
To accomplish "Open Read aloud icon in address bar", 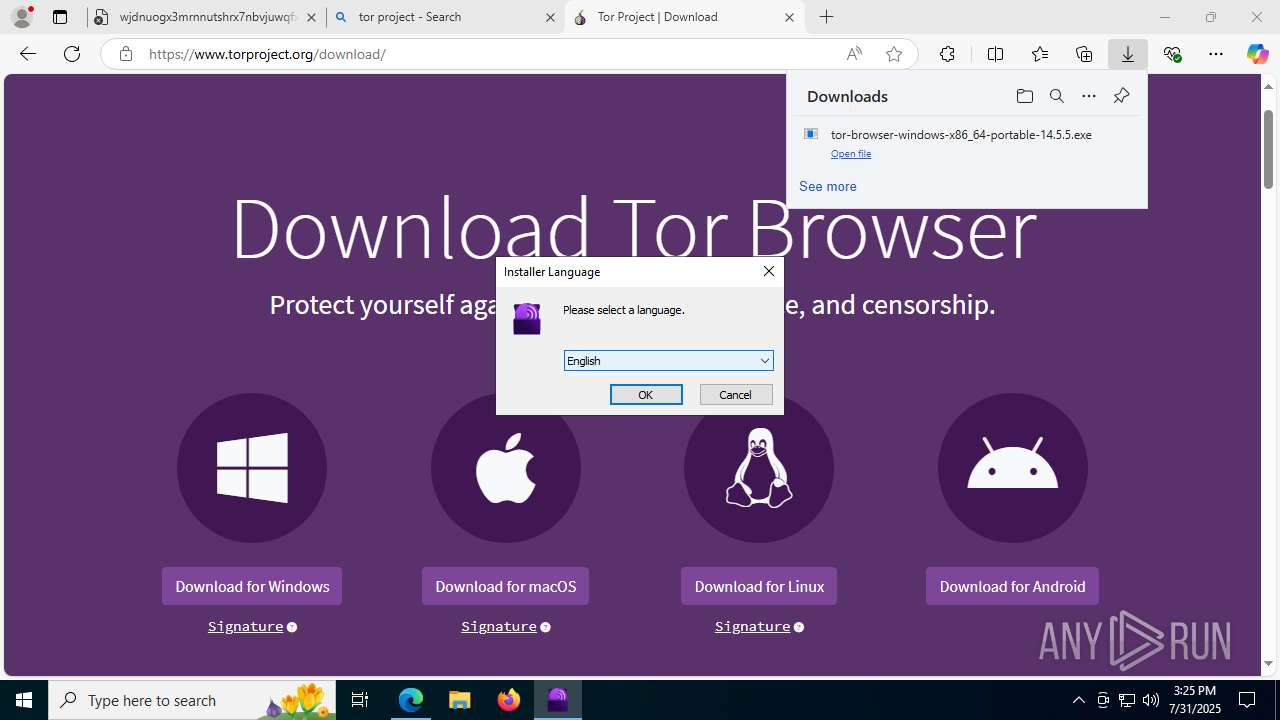I will pyautogui.click(x=854, y=54).
